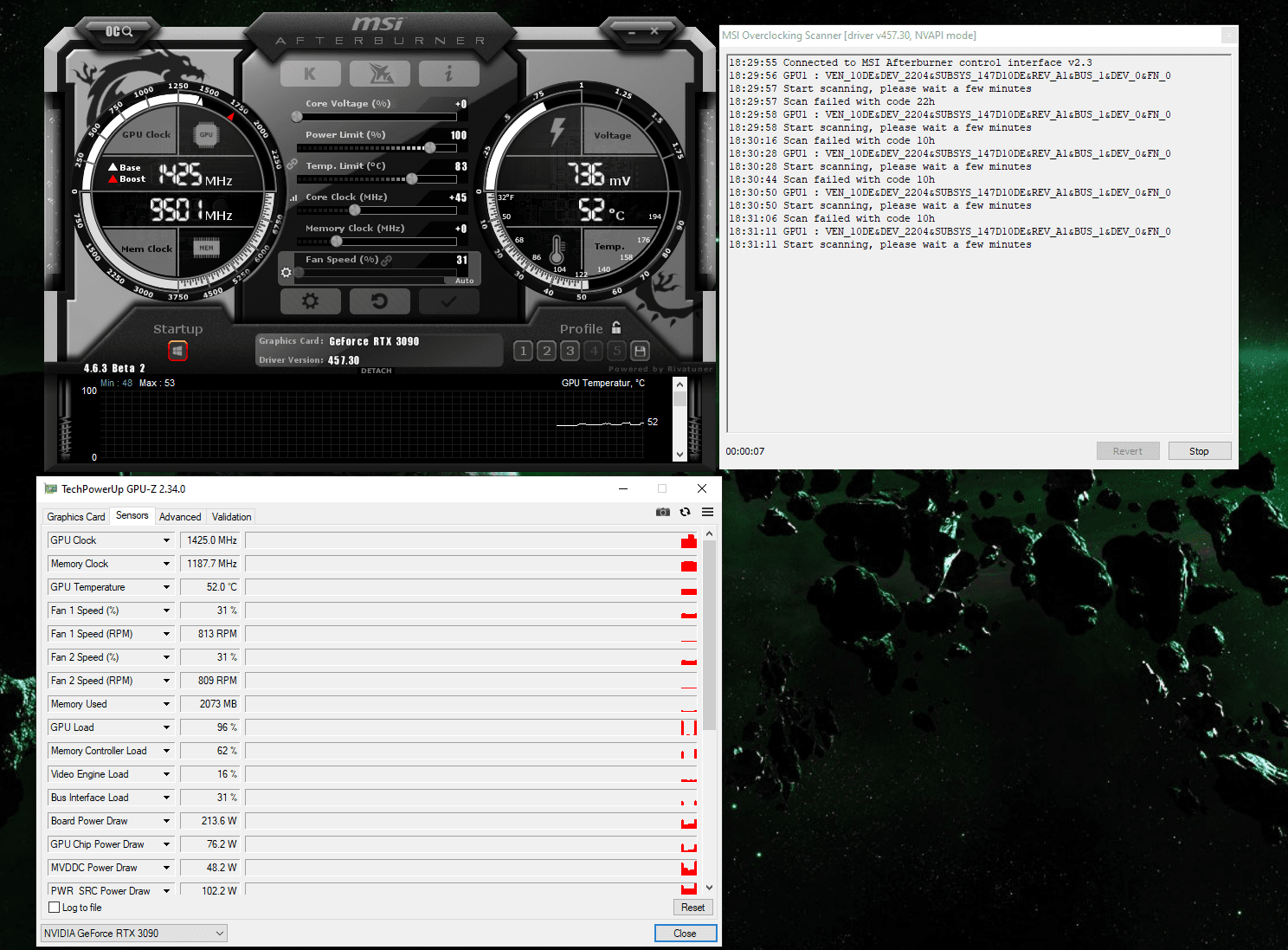Viewport: 1288px width, 950px height.
Task: Toggle fan speed Auto mode
Action: (x=465, y=281)
